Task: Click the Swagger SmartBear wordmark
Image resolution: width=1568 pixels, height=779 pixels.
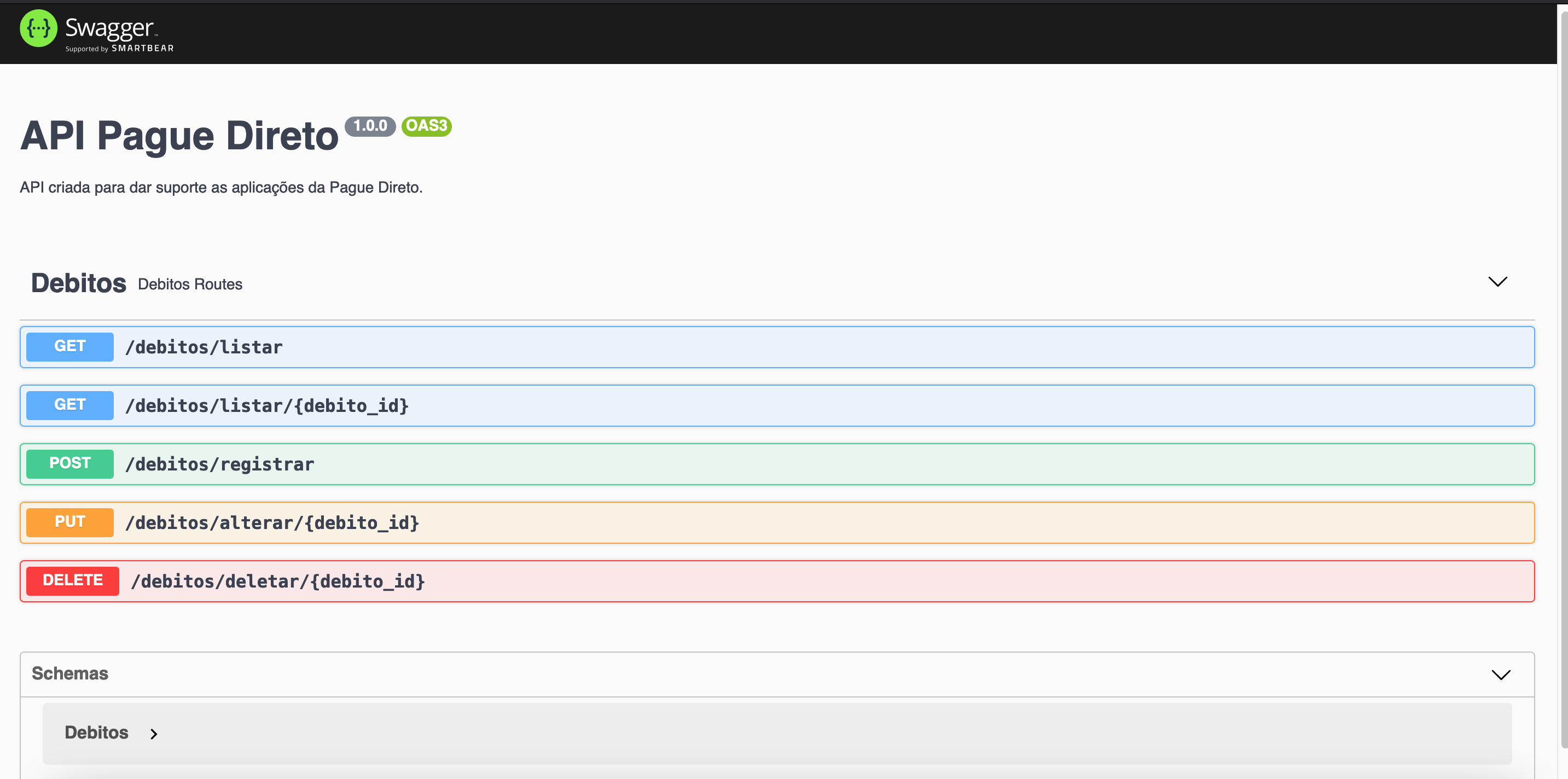Action: (119, 34)
